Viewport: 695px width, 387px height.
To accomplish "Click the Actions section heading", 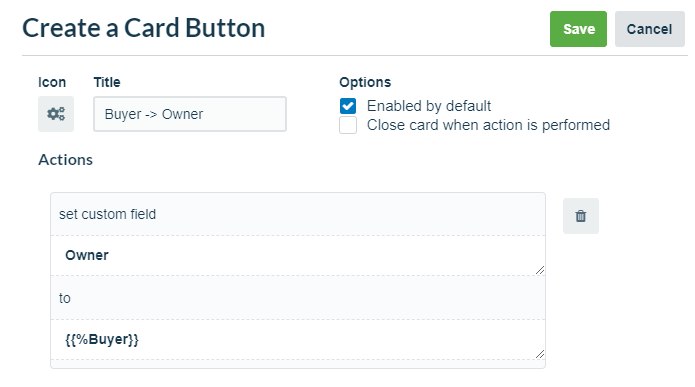I will click(x=66, y=160).
